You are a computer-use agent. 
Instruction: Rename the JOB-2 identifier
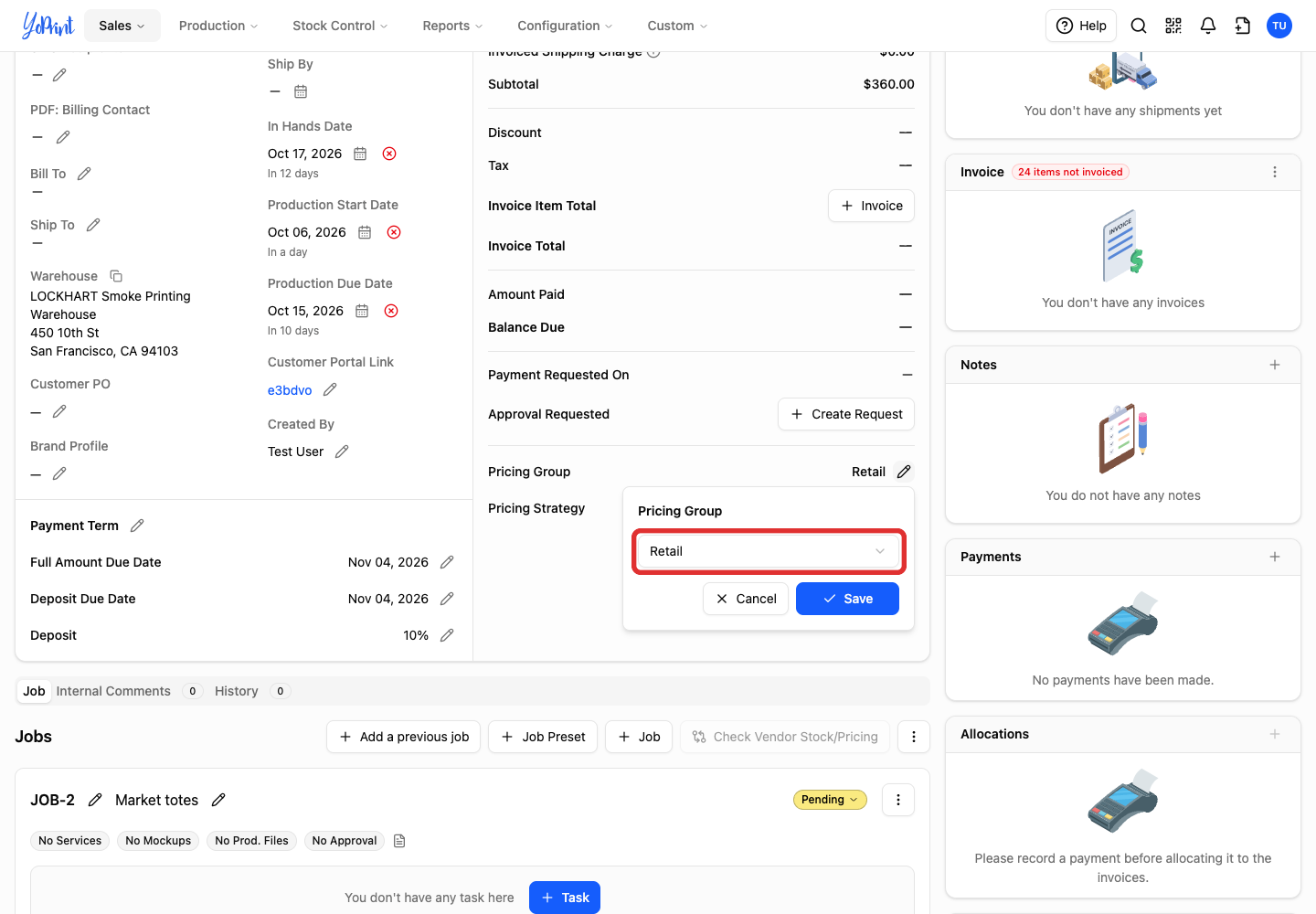(95, 800)
